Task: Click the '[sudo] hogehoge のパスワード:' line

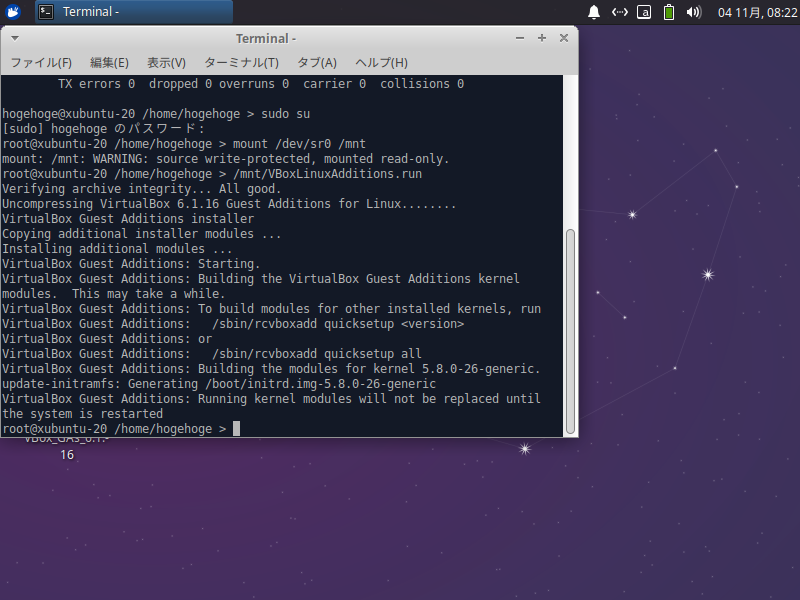Action: click(103, 129)
